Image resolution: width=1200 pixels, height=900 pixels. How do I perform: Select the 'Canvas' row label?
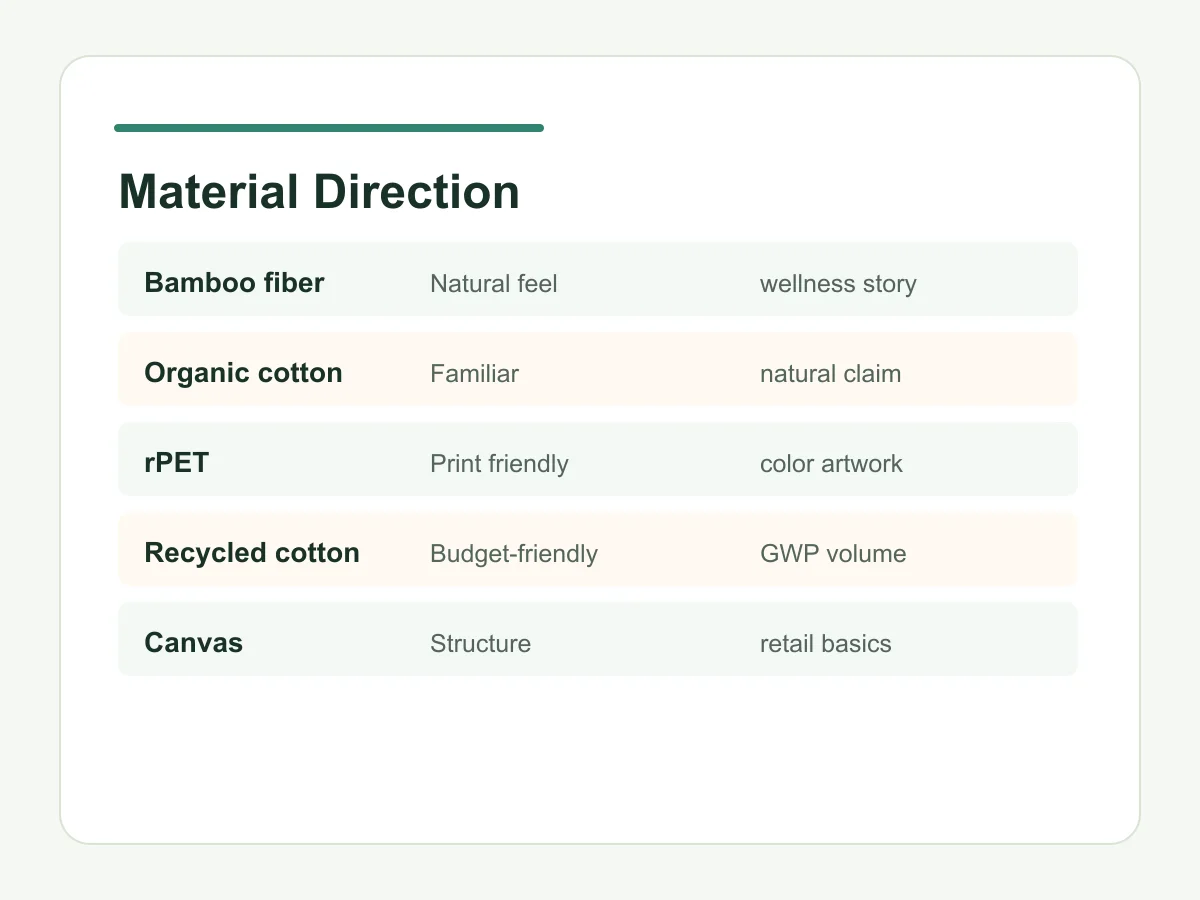pyautogui.click(x=193, y=643)
